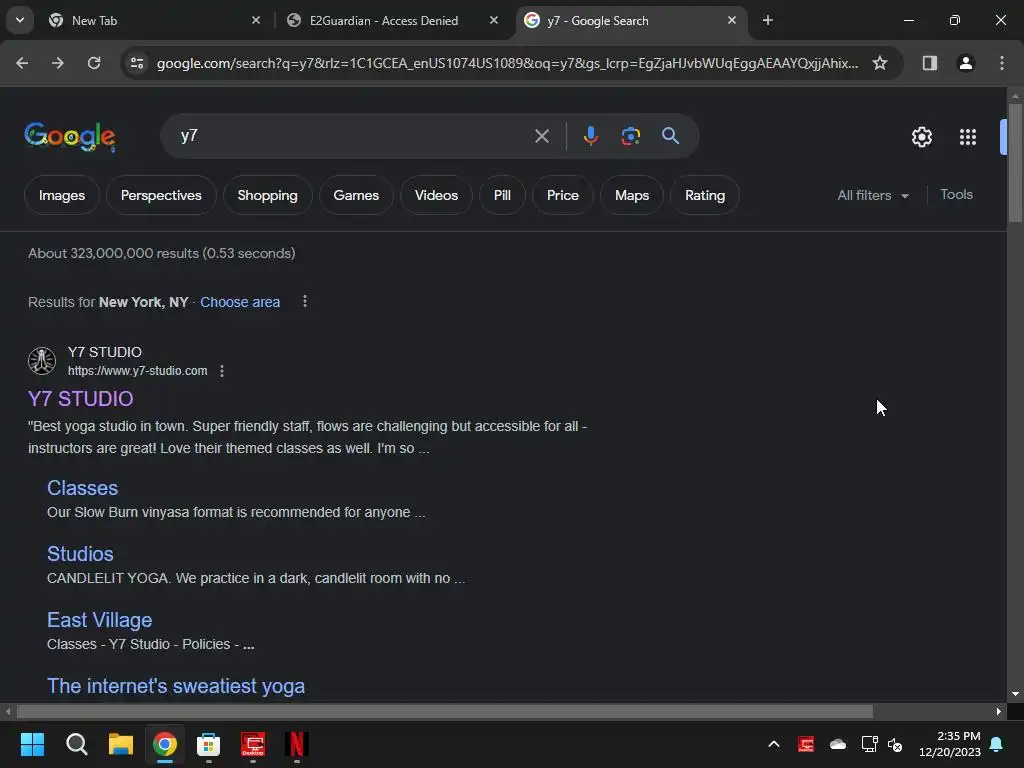This screenshot has height=768, width=1024.
Task: Select the Price filter chip
Action: coord(563,195)
